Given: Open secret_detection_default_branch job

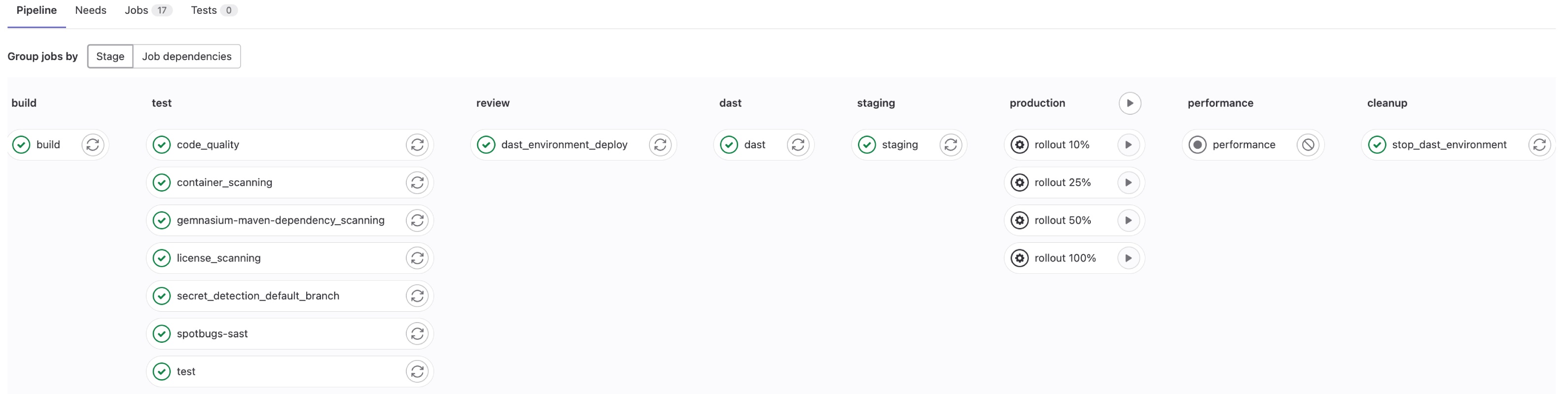Looking at the screenshot, I should pos(258,295).
